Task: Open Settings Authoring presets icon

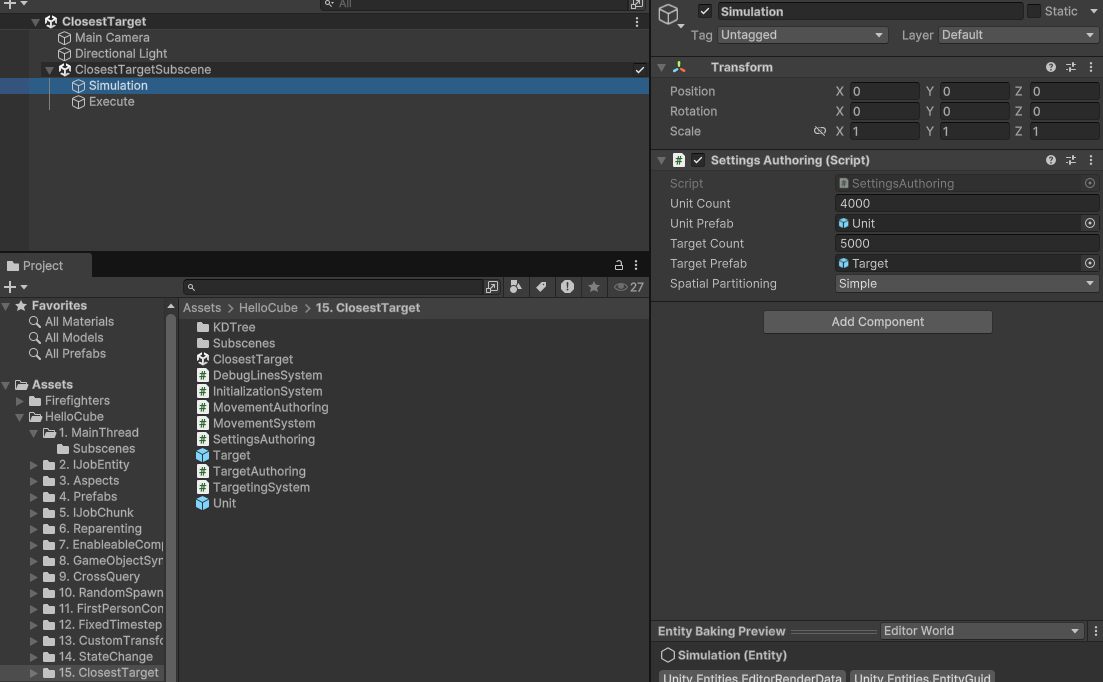Action: tap(1071, 160)
